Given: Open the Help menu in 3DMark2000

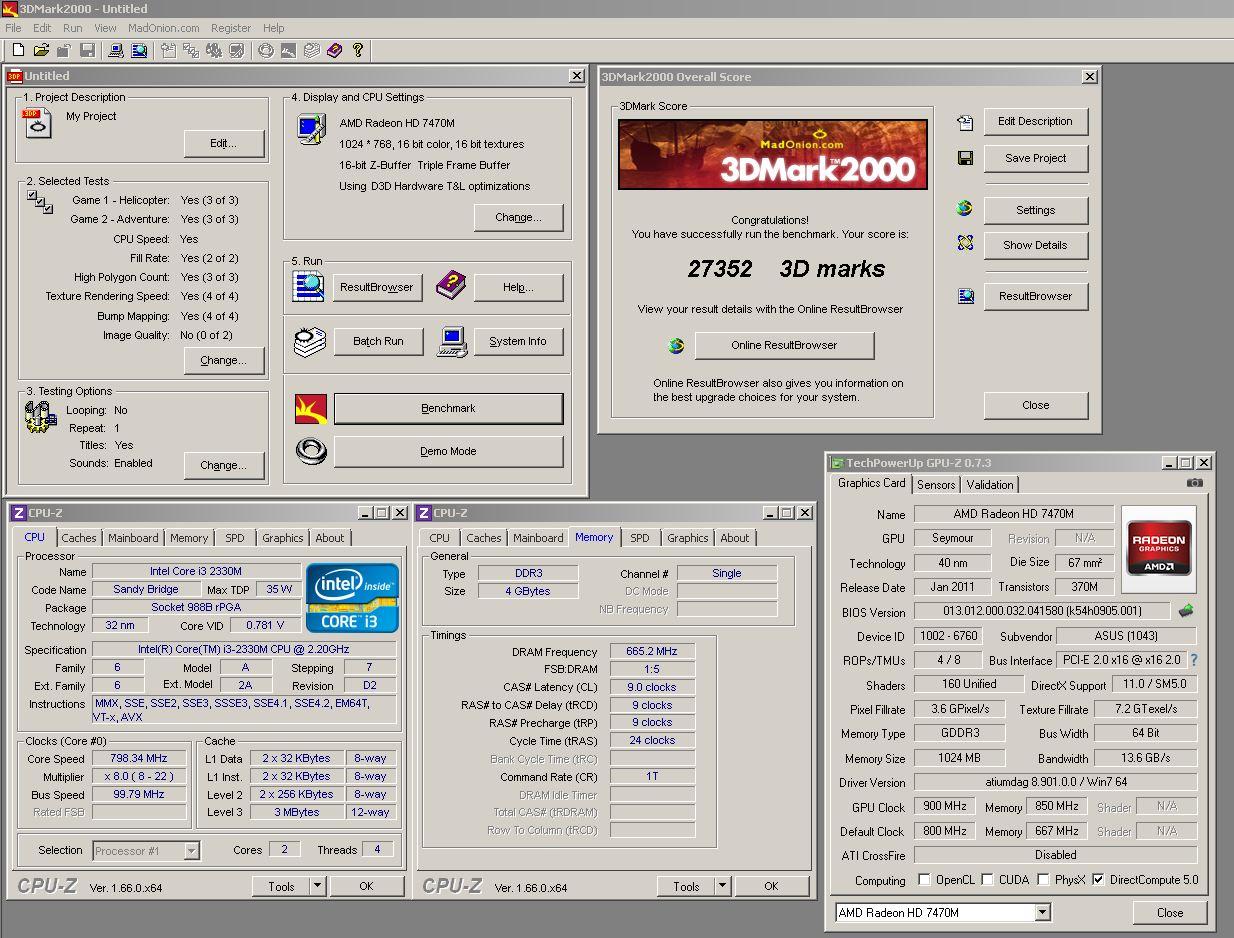Looking at the screenshot, I should (x=273, y=28).
